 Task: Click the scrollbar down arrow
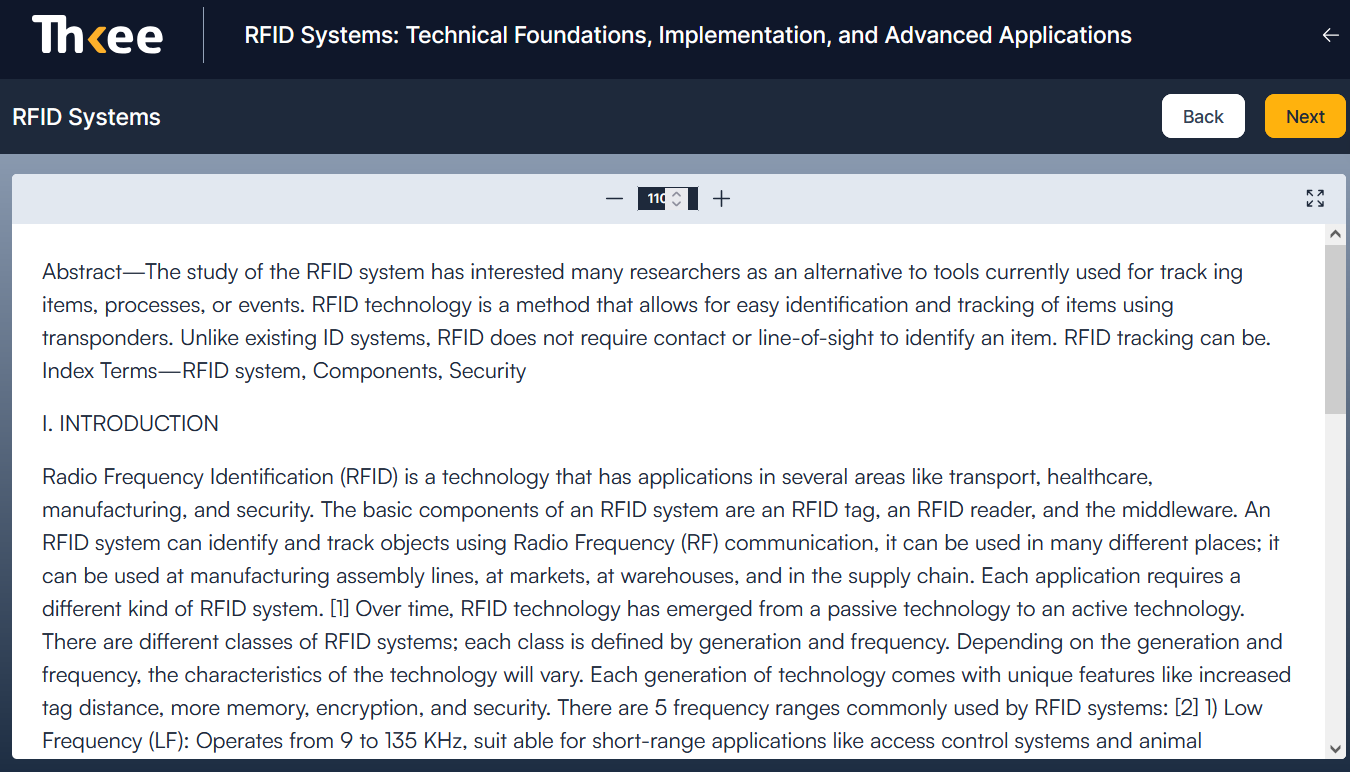click(1335, 748)
